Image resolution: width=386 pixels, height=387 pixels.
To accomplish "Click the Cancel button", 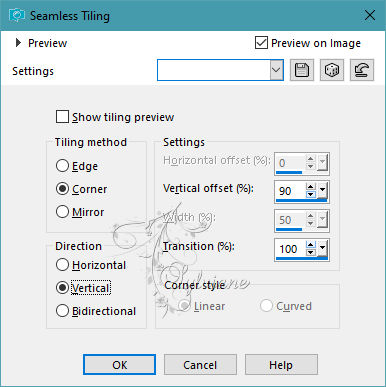I will tap(200, 365).
